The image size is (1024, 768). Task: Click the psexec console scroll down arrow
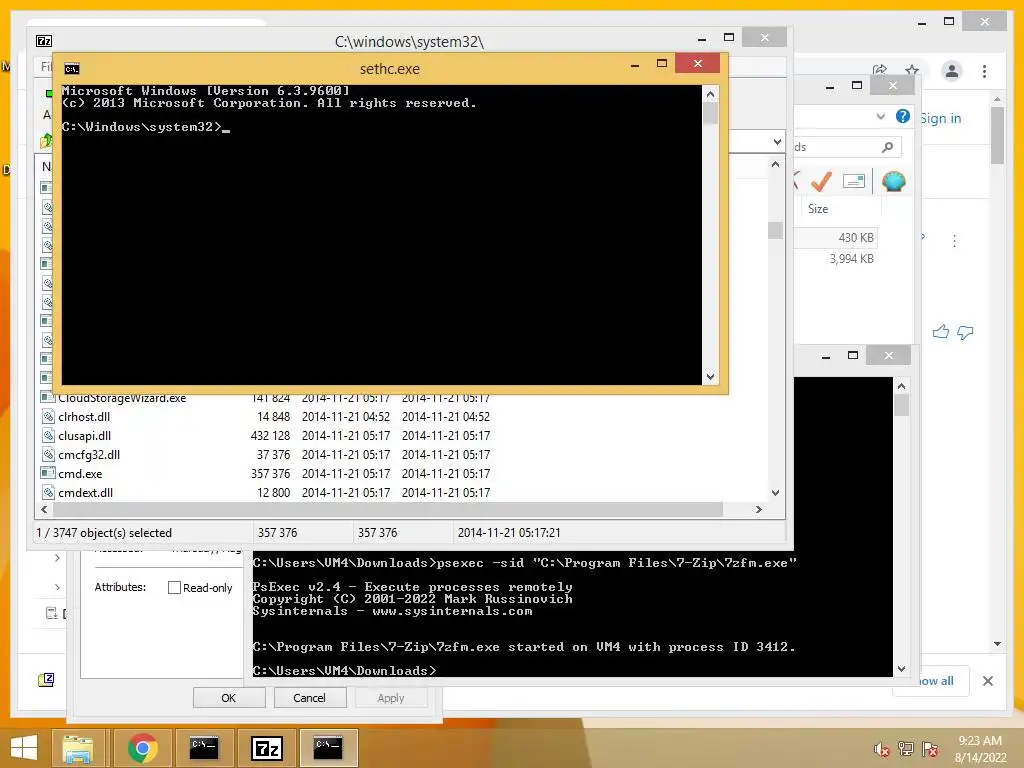pyautogui.click(x=901, y=669)
